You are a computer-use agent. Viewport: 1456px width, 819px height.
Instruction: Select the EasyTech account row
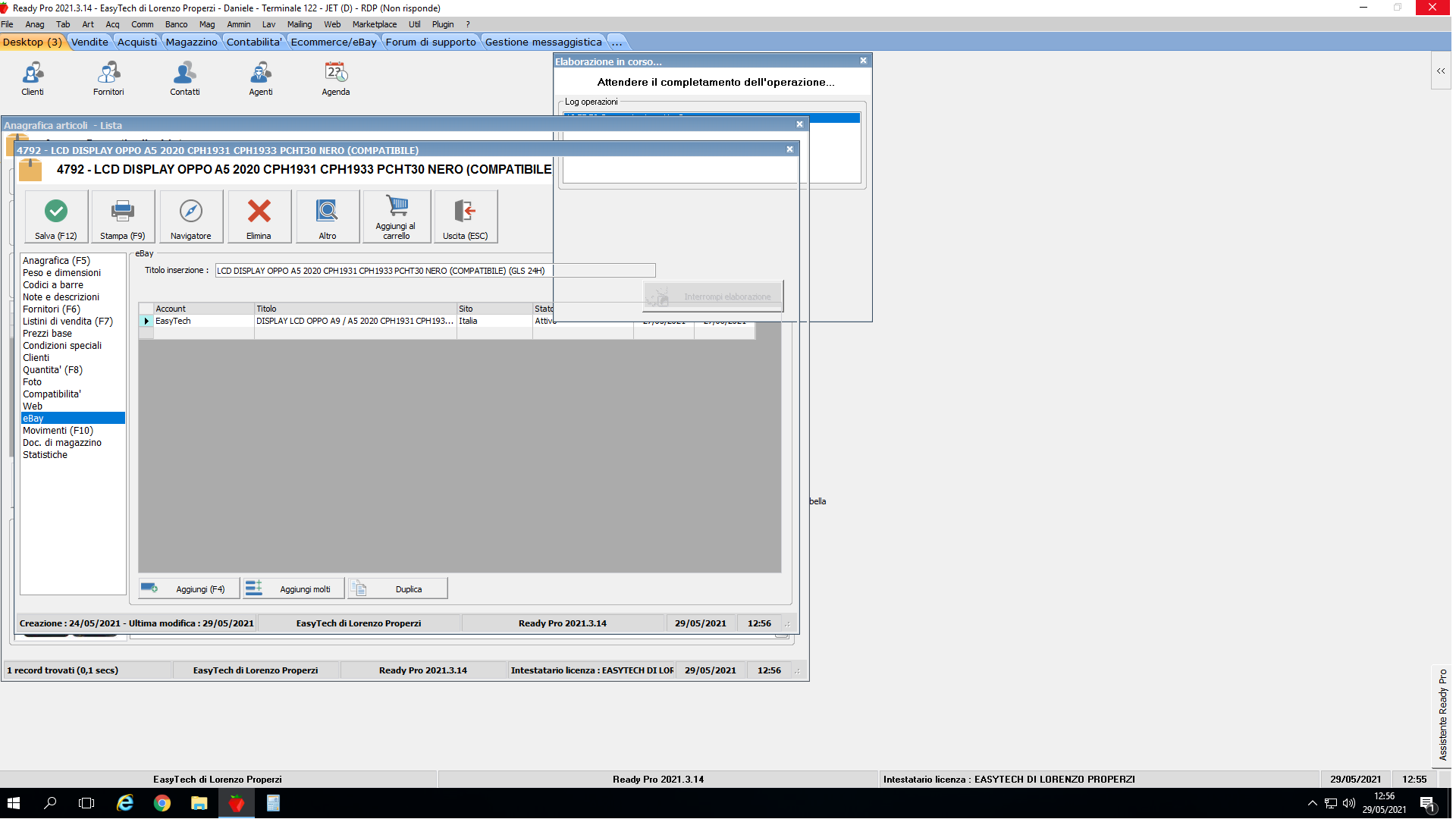coord(447,322)
